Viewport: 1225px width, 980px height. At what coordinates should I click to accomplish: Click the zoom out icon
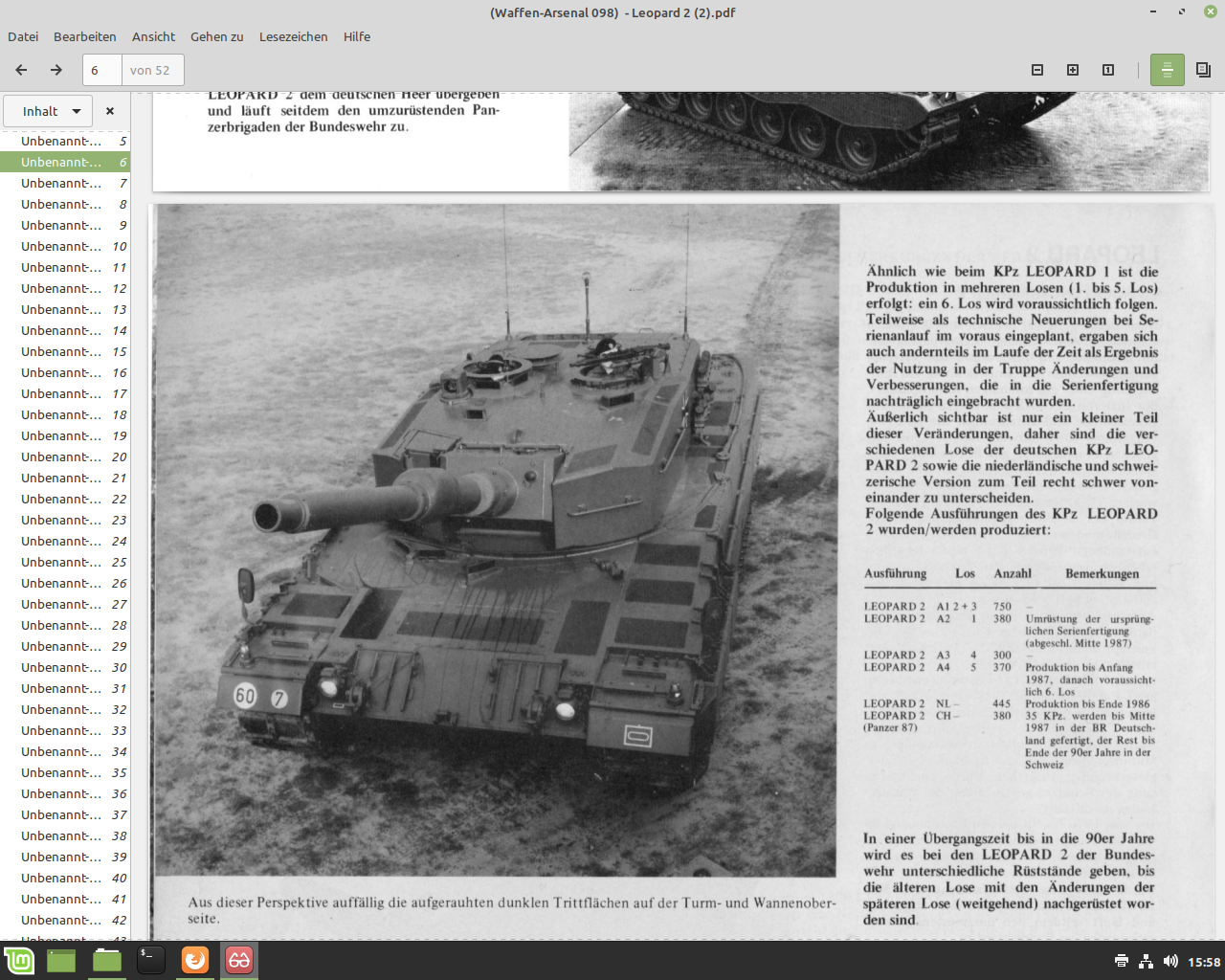tap(1037, 70)
